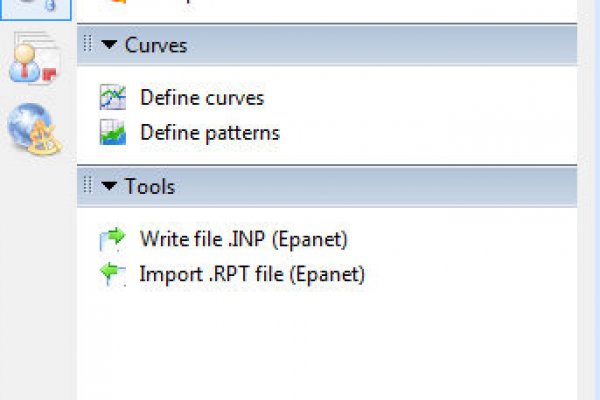Click the Tools header grip handle
This screenshot has width=600, height=400.
[x=88, y=186]
